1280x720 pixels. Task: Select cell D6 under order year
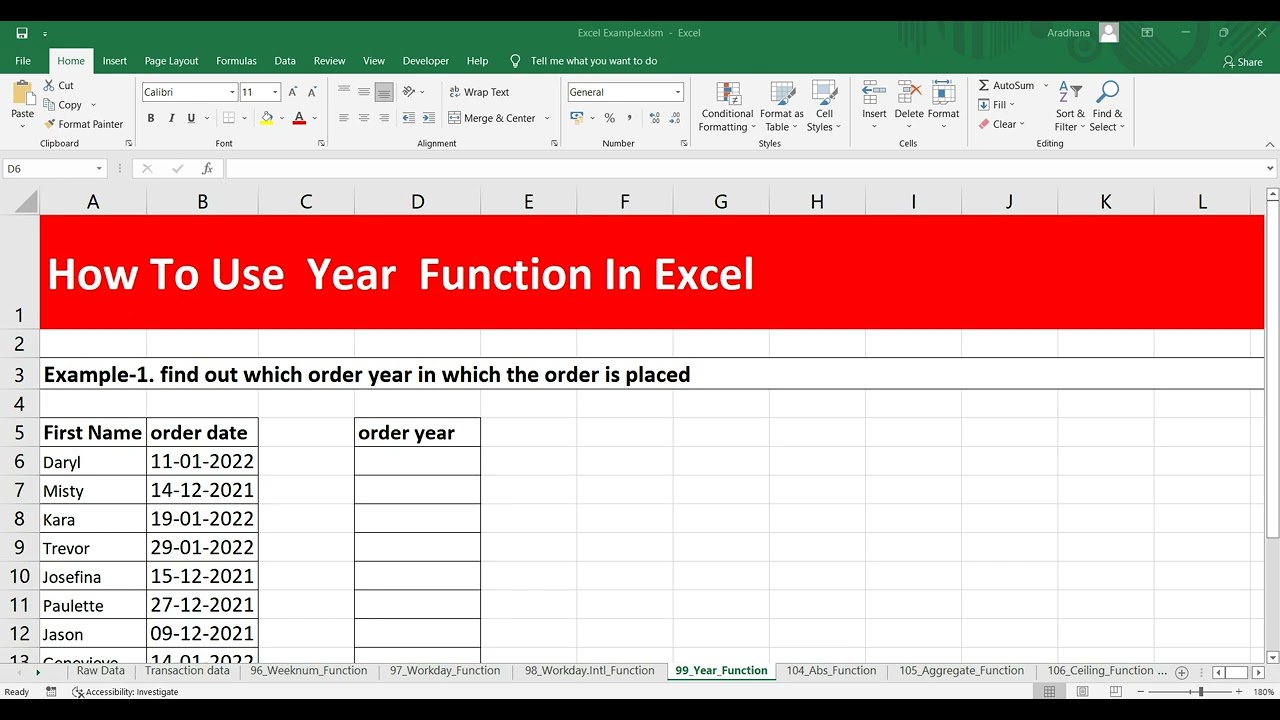point(417,461)
